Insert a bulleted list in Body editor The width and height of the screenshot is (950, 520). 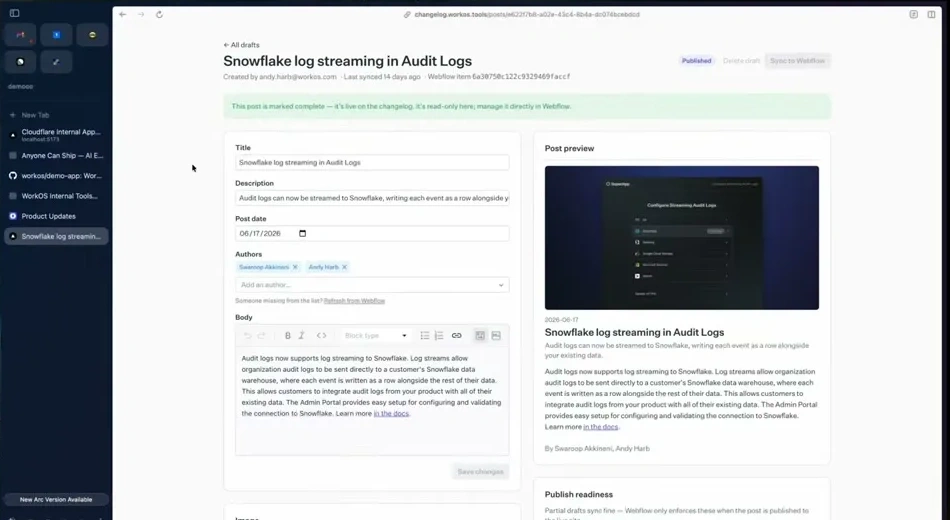(x=425, y=335)
